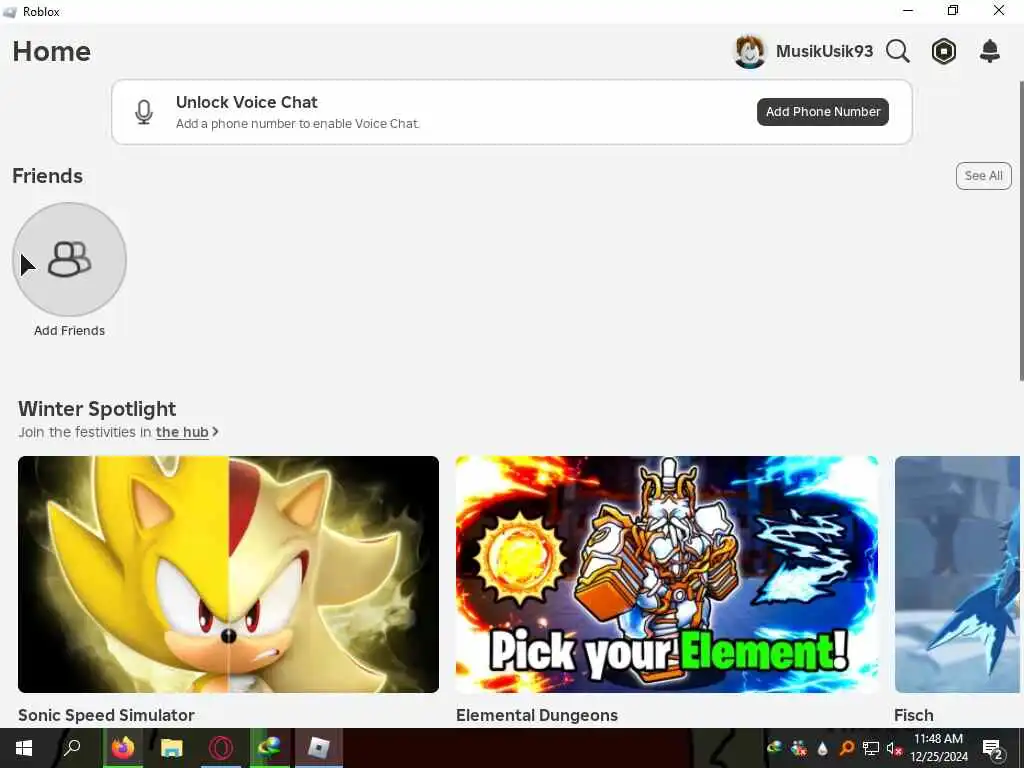Click the Winter Spotlight heading
Image resolution: width=1024 pixels, height=768 pixels.
[x=97, y=409]
